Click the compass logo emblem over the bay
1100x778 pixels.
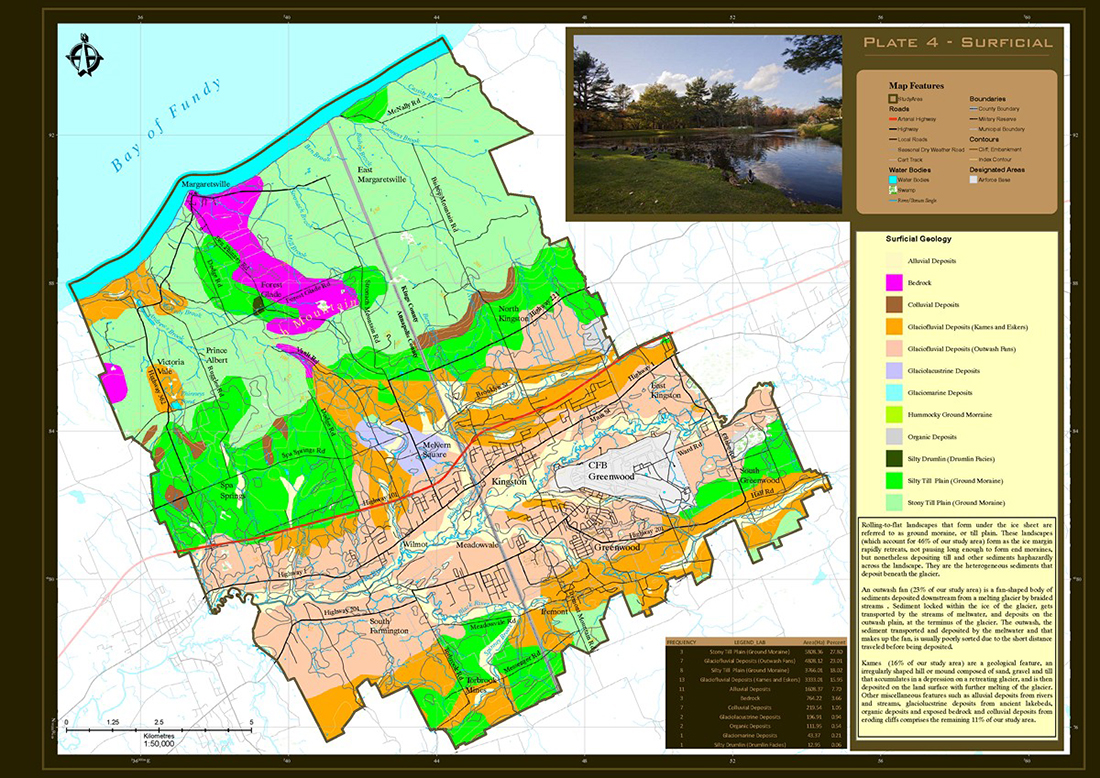pos(84,55)
